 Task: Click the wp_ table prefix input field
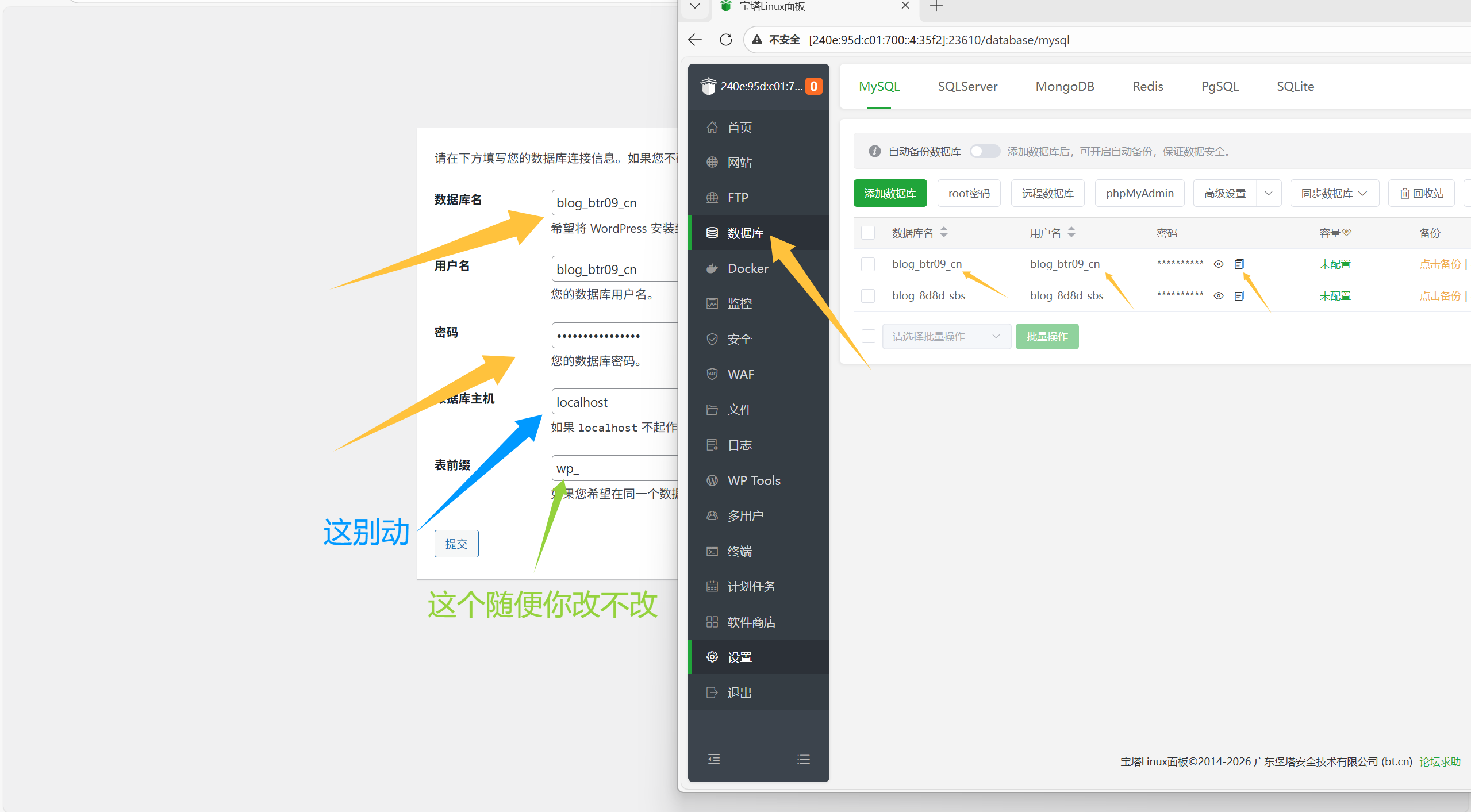click(615, 467)
